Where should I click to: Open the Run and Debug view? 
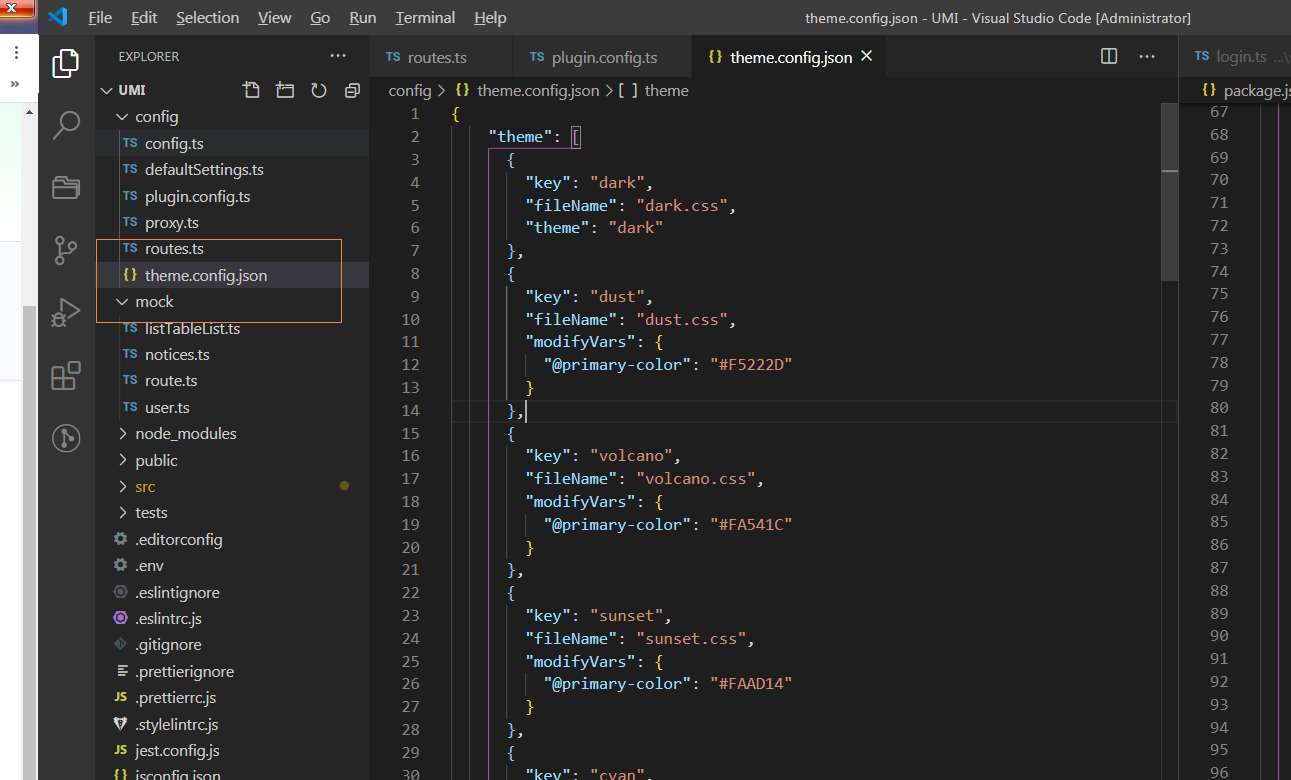(x=65, y=312)
